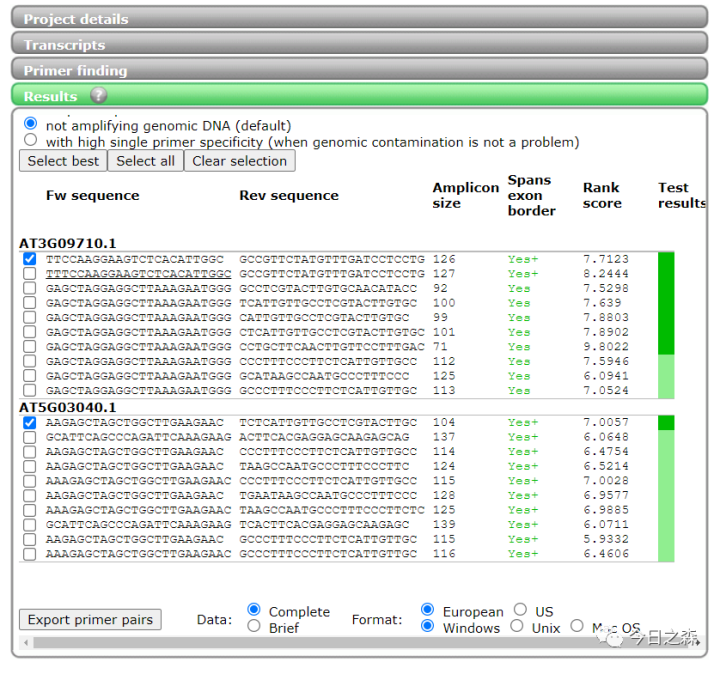The width and height of the screenshot is (728, 673).
Task: Uncheck first AT5G03040.1 primer pair checkbox
Action: 30,424
